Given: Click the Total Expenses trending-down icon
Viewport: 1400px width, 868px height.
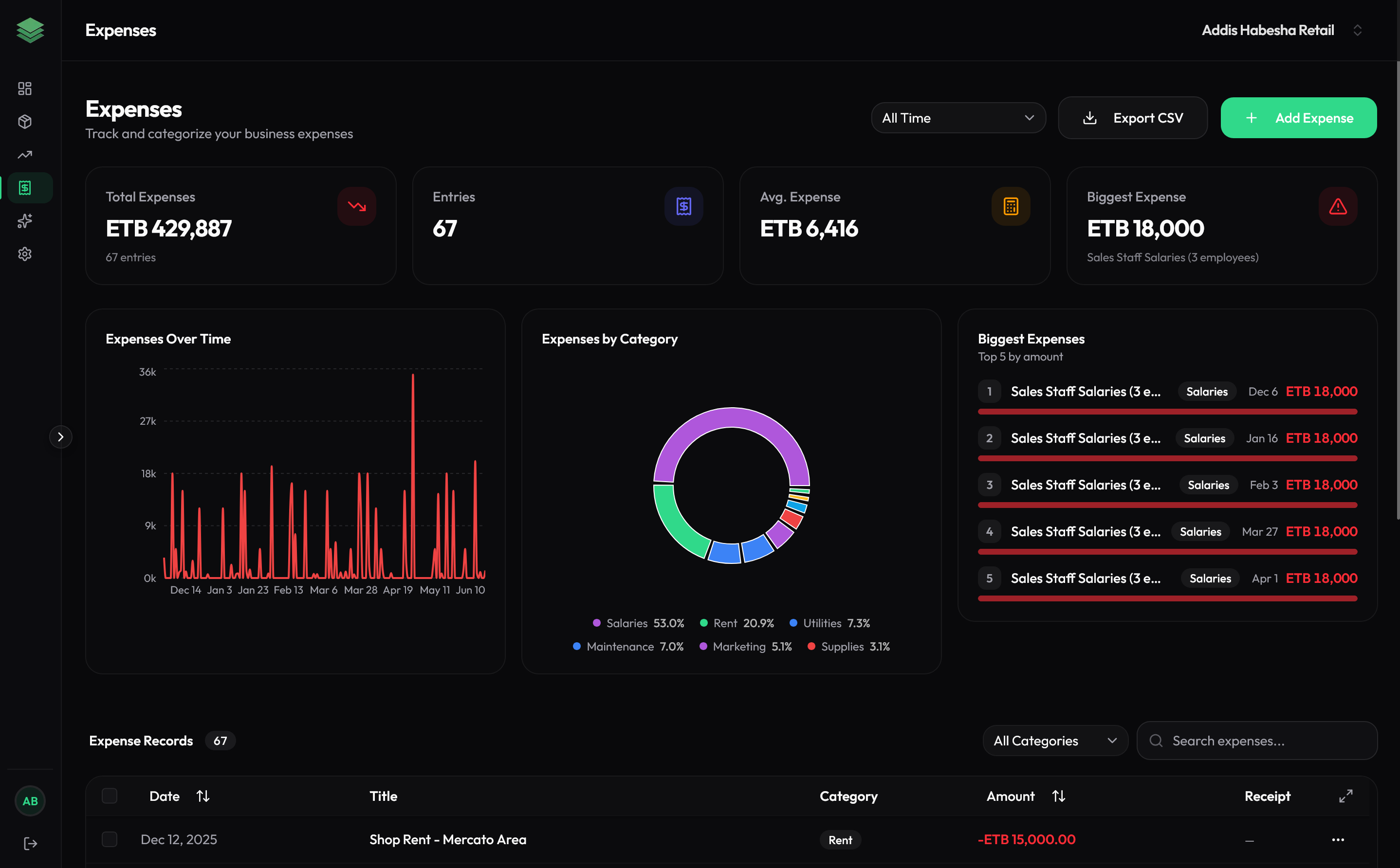Looking at the screenshot, I should [357, 206].
